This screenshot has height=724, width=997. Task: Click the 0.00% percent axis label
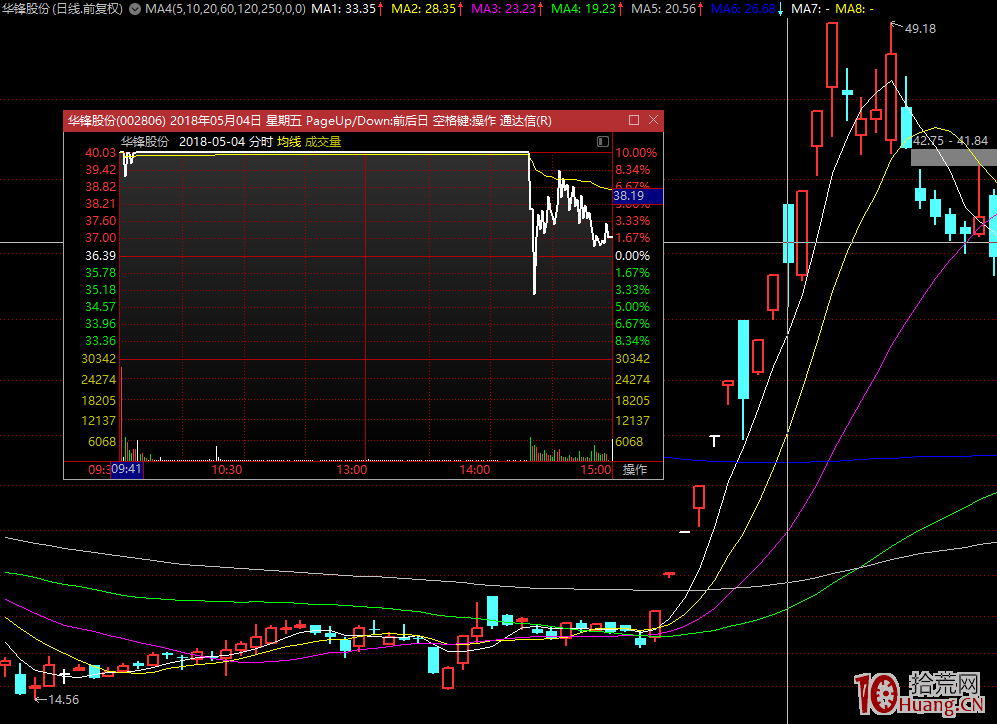click(632, 256)
